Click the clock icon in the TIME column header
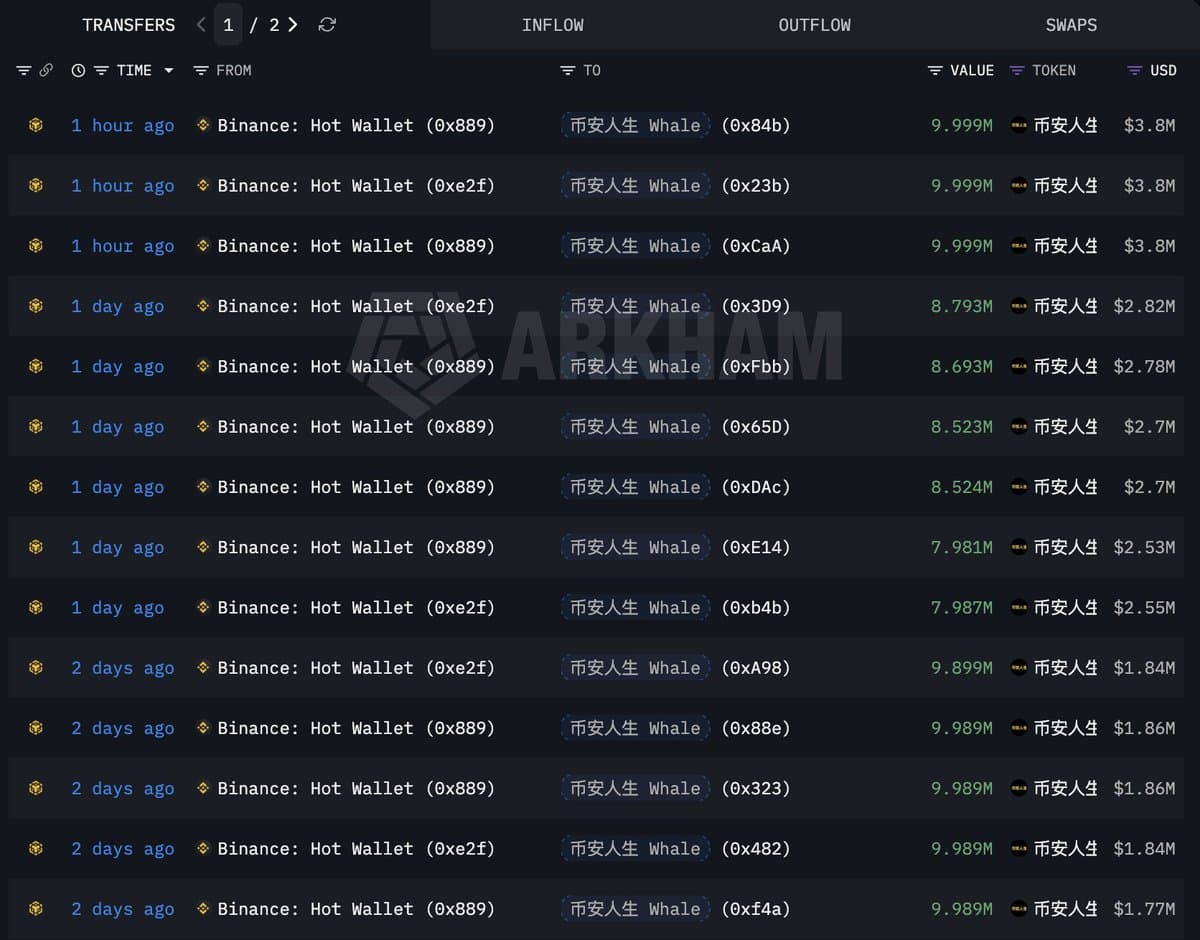1200x940 pixels. pyautogui.click(x=77, y=70)
